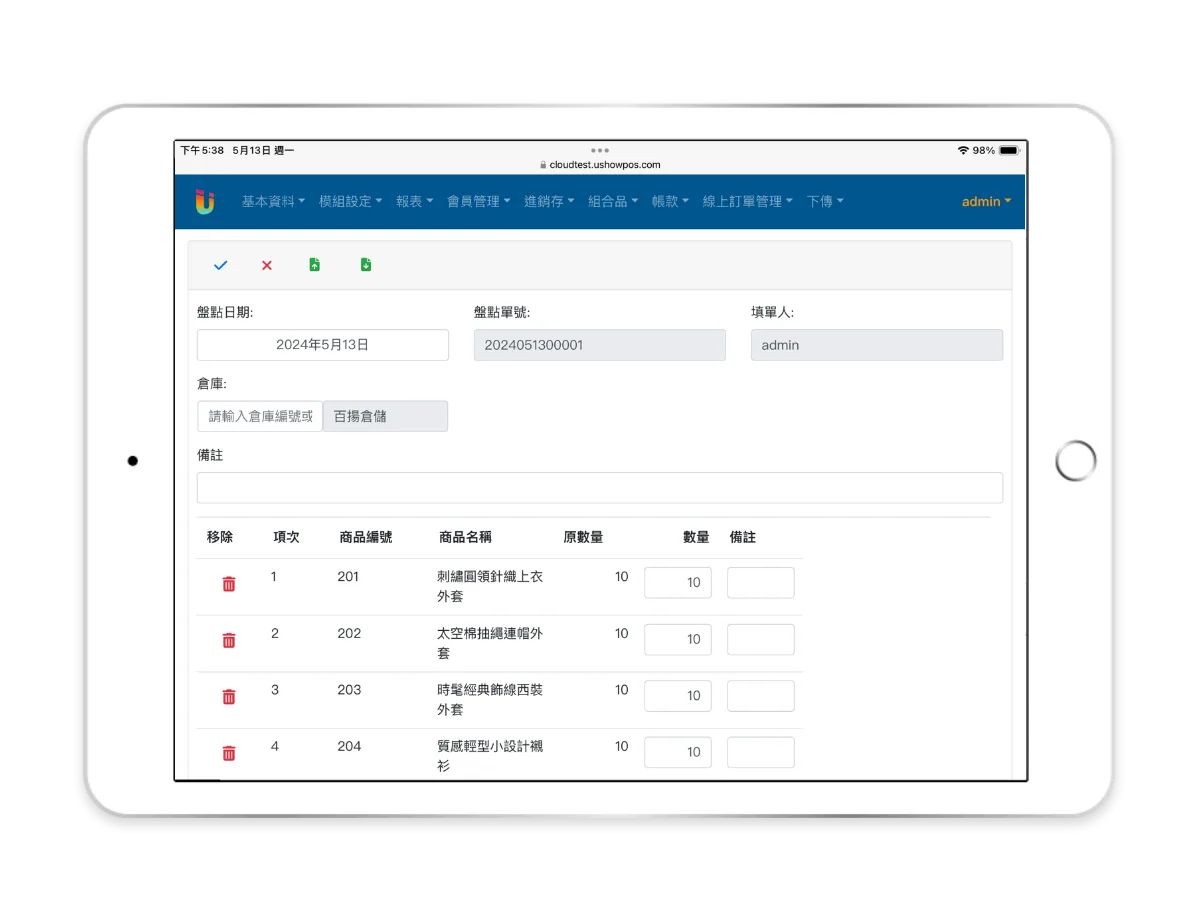Click the warehouse code input field

coord(260,416)
